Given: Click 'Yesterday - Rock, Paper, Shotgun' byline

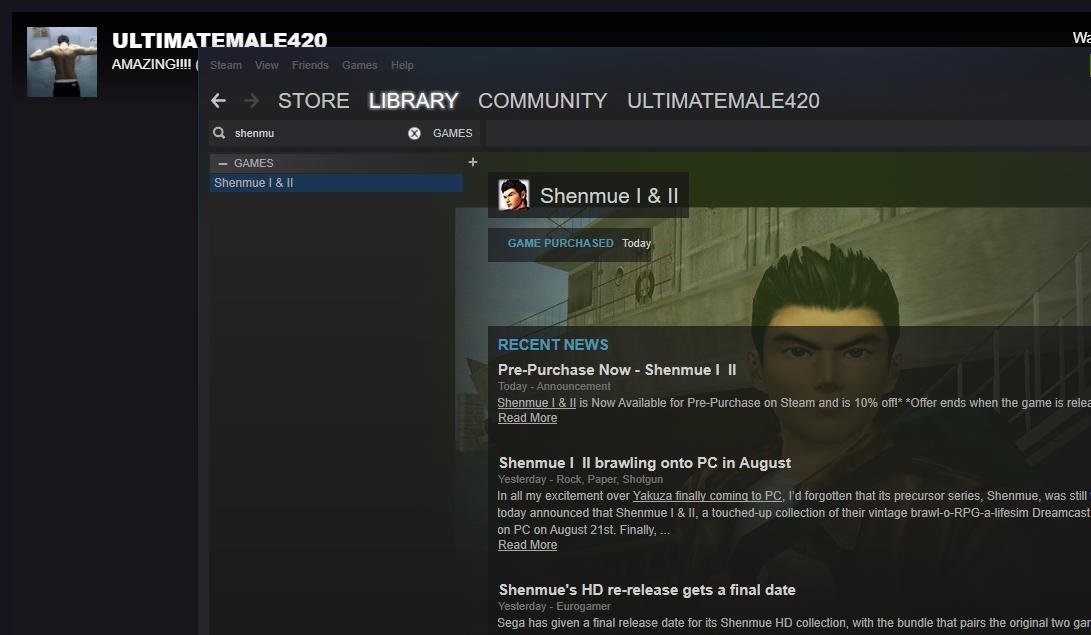Looking at the screenshot, I should pos(580,480).
